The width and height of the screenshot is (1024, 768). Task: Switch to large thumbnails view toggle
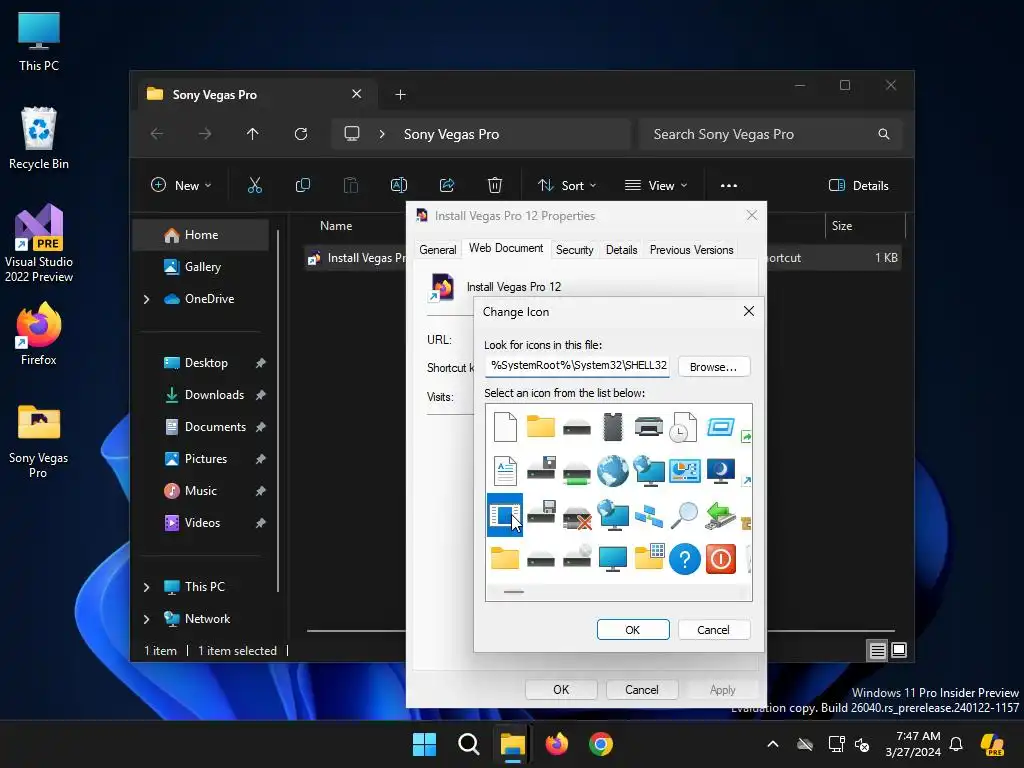coord(899,650)
